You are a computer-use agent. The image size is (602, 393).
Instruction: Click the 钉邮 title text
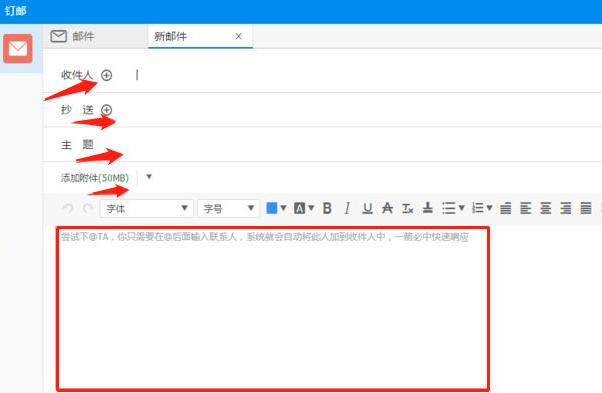coord(15,10)
